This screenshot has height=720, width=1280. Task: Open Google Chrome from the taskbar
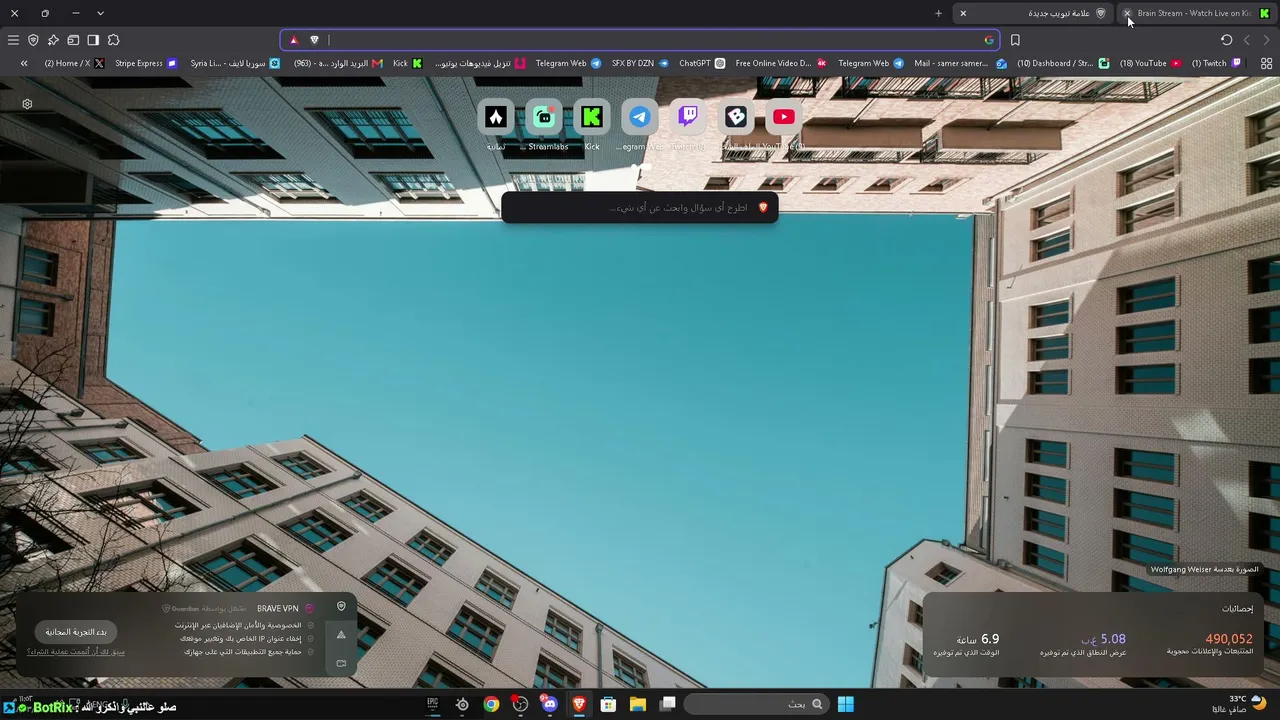coord(491,704)
